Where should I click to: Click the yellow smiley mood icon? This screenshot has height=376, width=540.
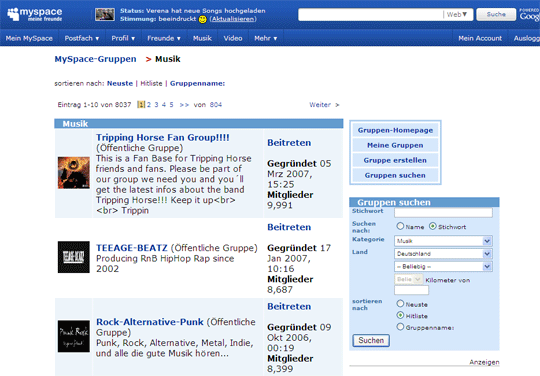(x=203, y=19)
